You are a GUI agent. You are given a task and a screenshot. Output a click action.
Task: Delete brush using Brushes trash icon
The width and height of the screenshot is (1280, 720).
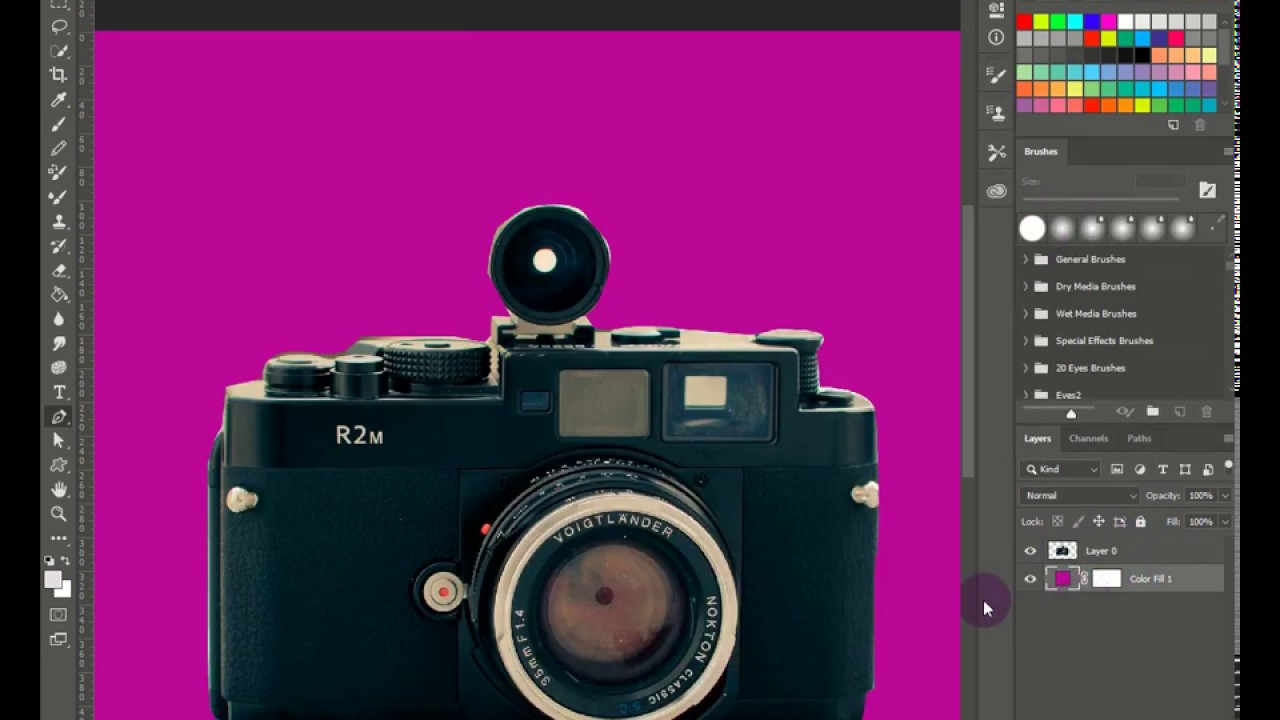[x=1206, y=412]
